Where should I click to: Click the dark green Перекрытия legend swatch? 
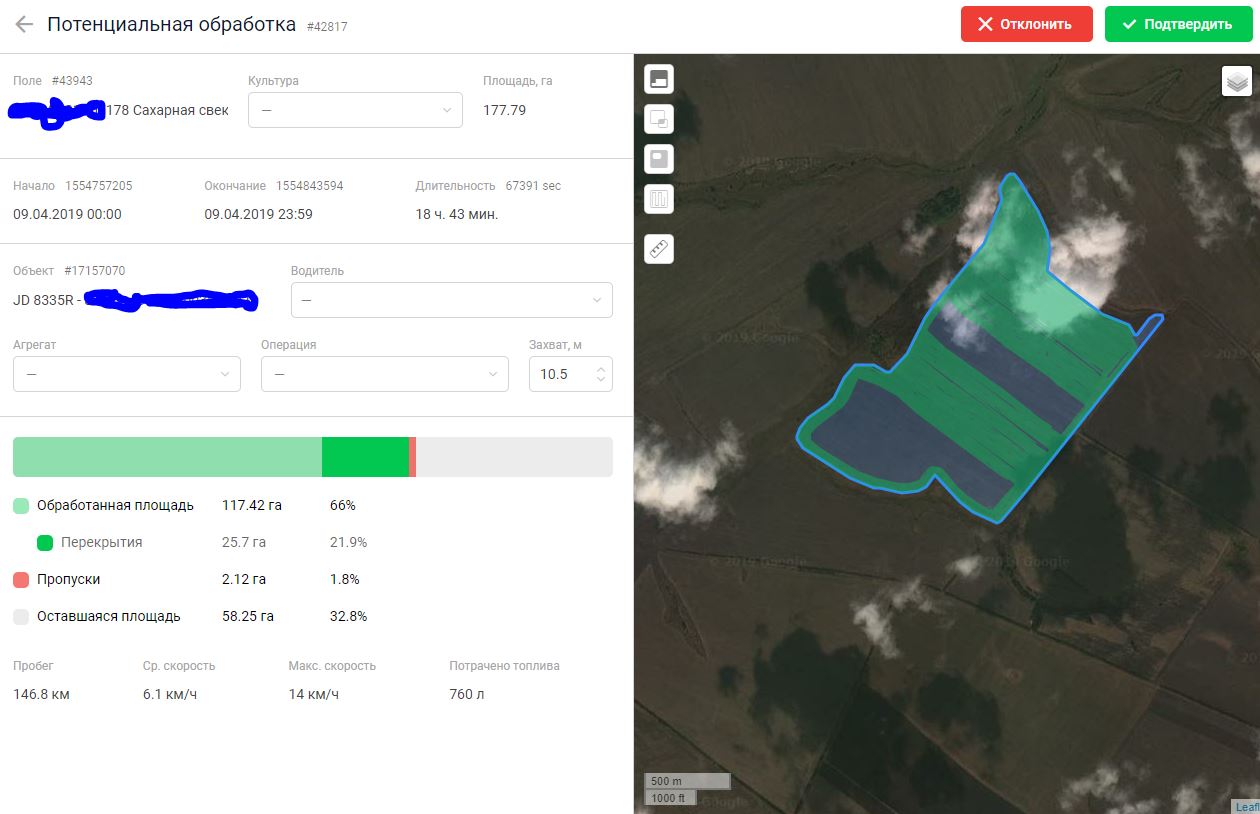[x=45, y=543]
